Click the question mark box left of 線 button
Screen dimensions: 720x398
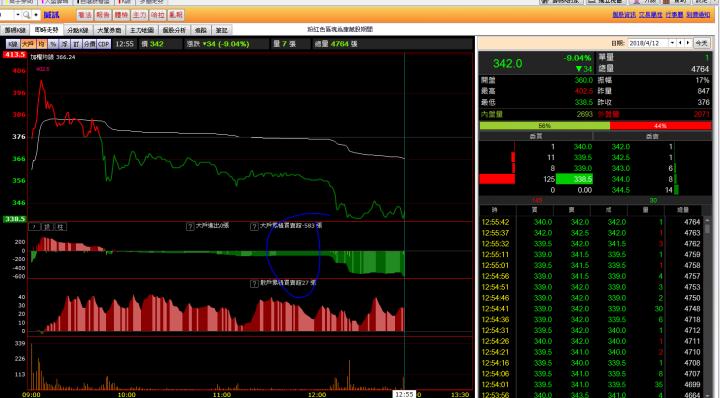coord(34,227)
